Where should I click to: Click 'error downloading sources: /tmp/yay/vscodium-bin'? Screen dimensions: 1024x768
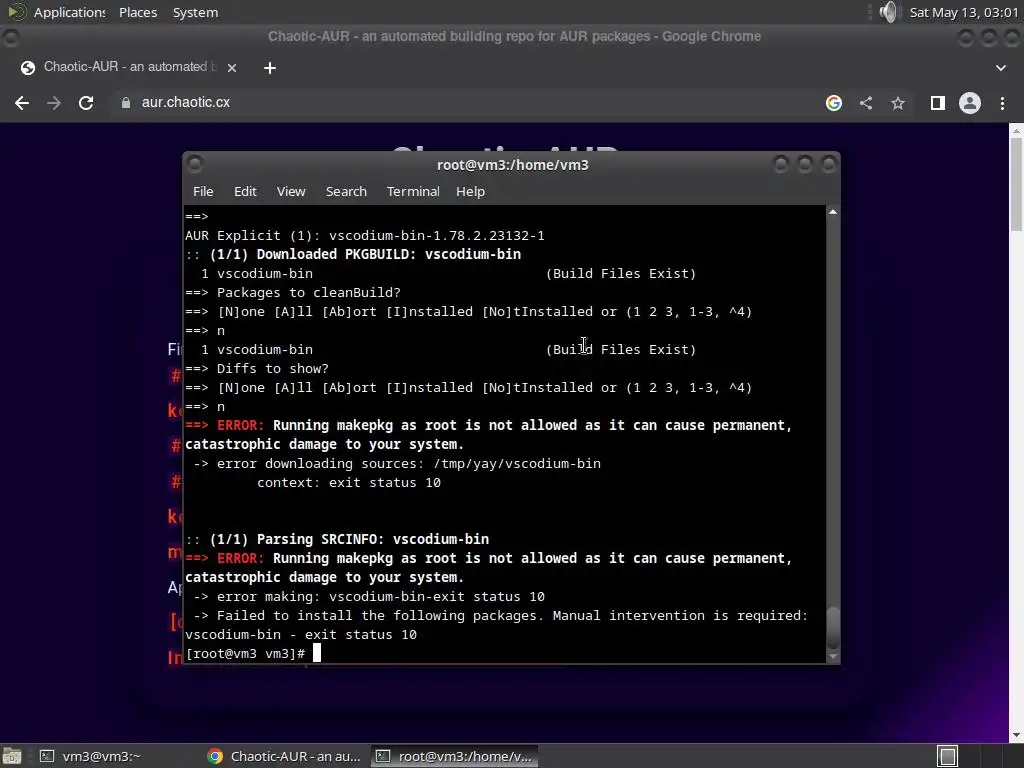409,464
